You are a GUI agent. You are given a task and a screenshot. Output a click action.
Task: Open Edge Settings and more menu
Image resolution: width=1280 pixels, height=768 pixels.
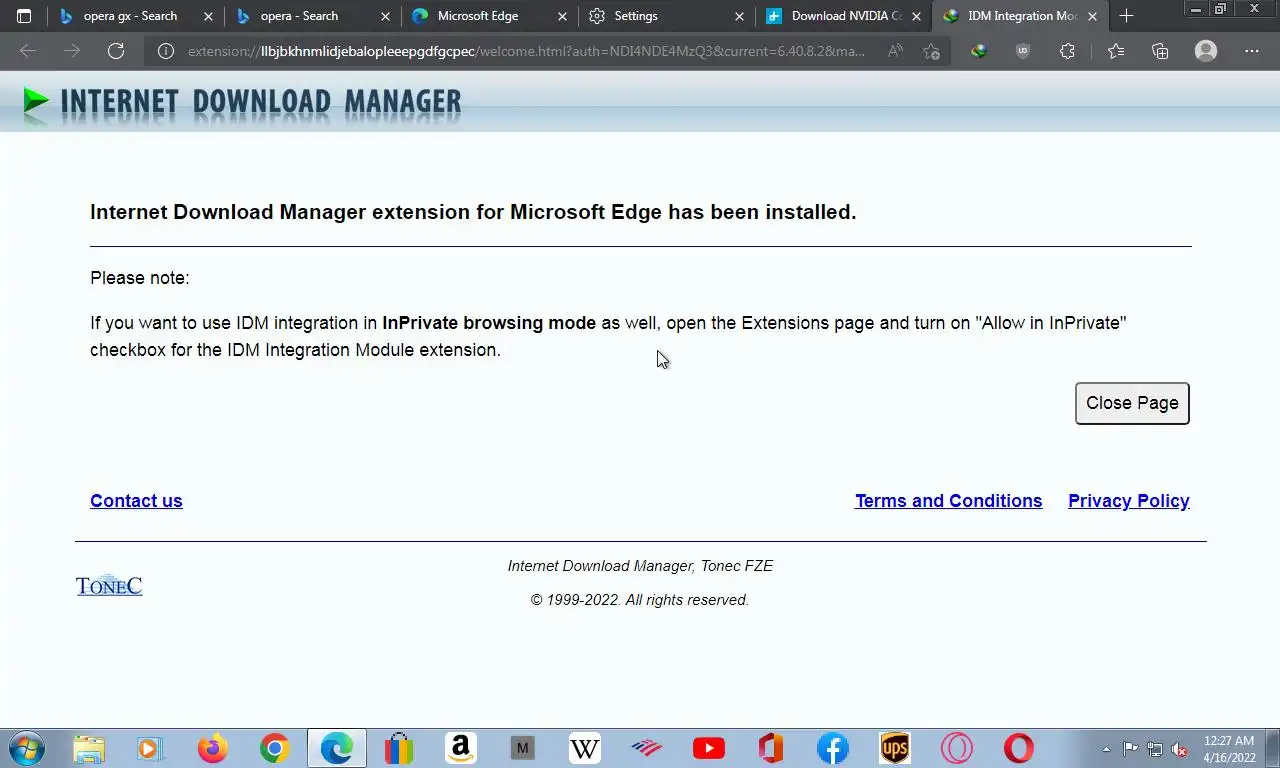tap(1252, 51)
